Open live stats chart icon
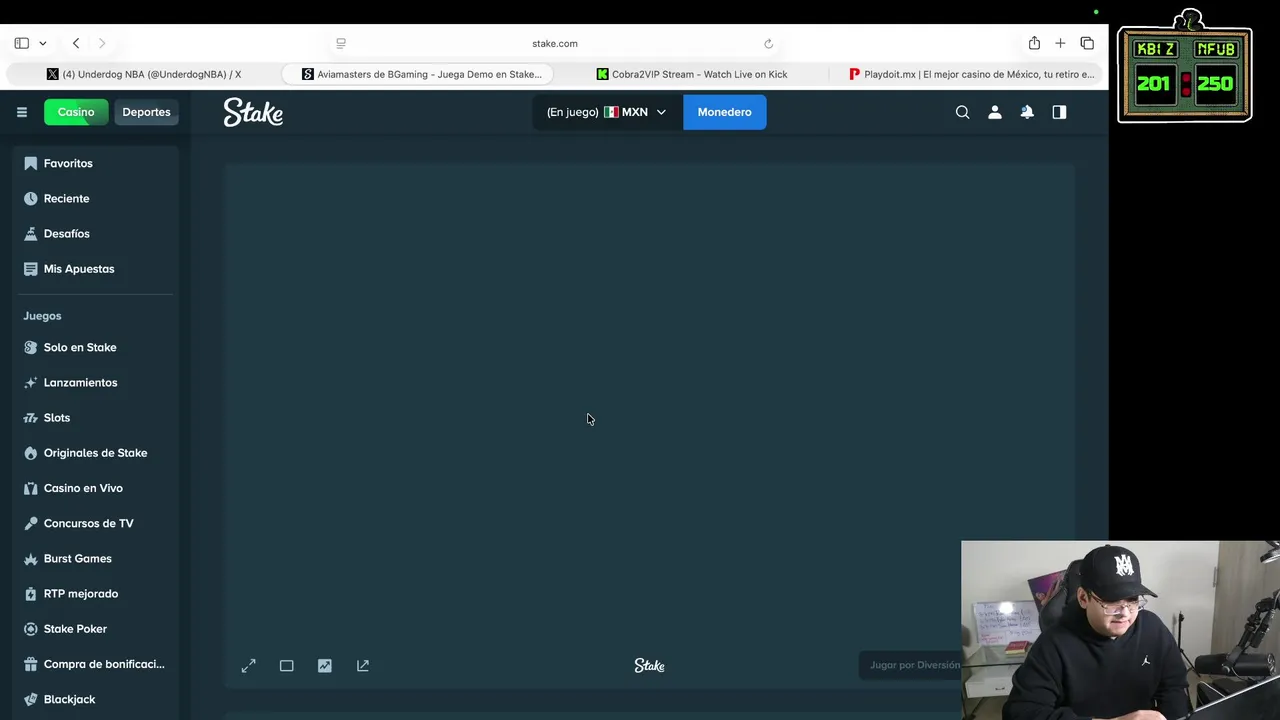This screenshot has width=1280, height=720. [x=325, y=665]
